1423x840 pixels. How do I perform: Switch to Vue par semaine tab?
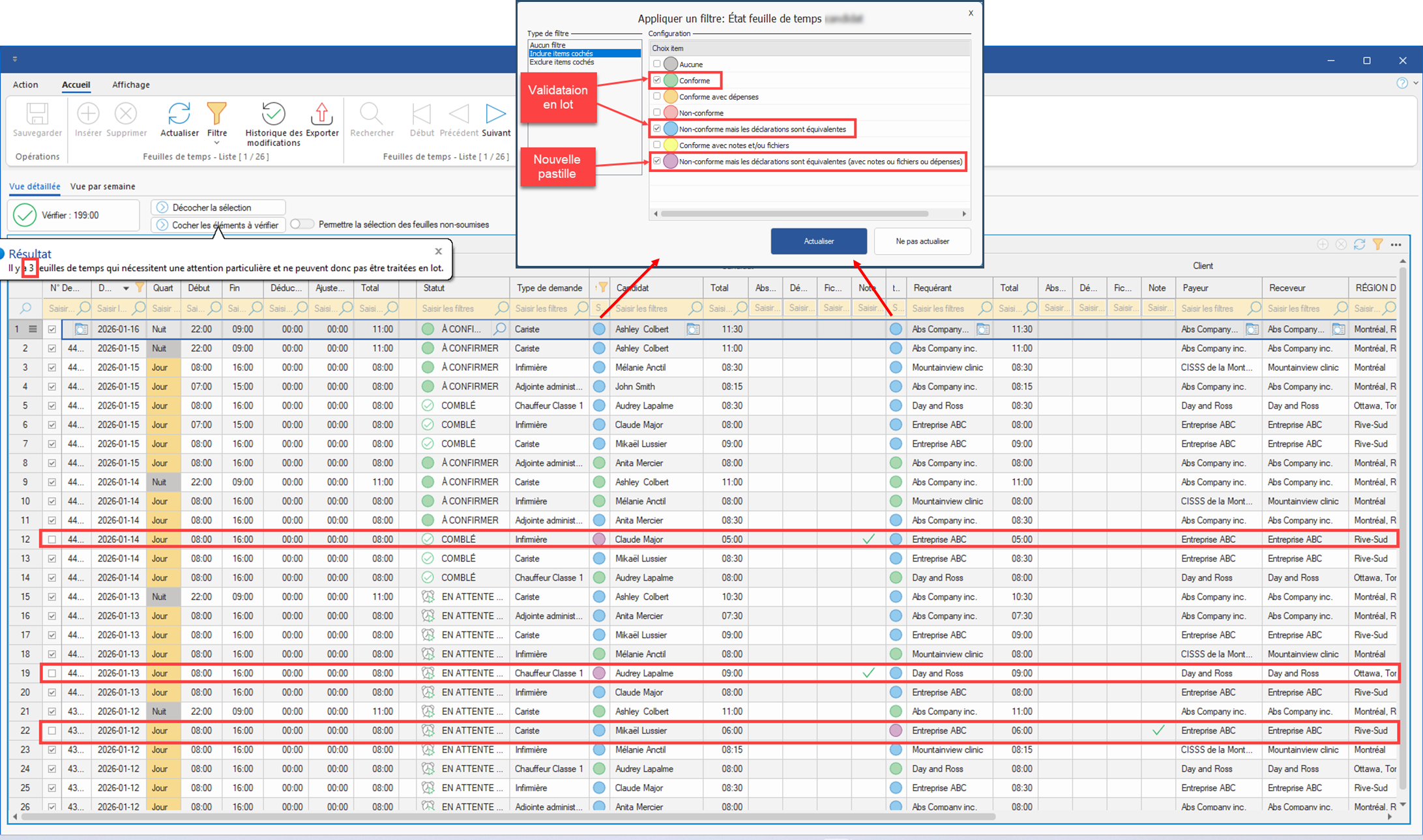[102, 186]
